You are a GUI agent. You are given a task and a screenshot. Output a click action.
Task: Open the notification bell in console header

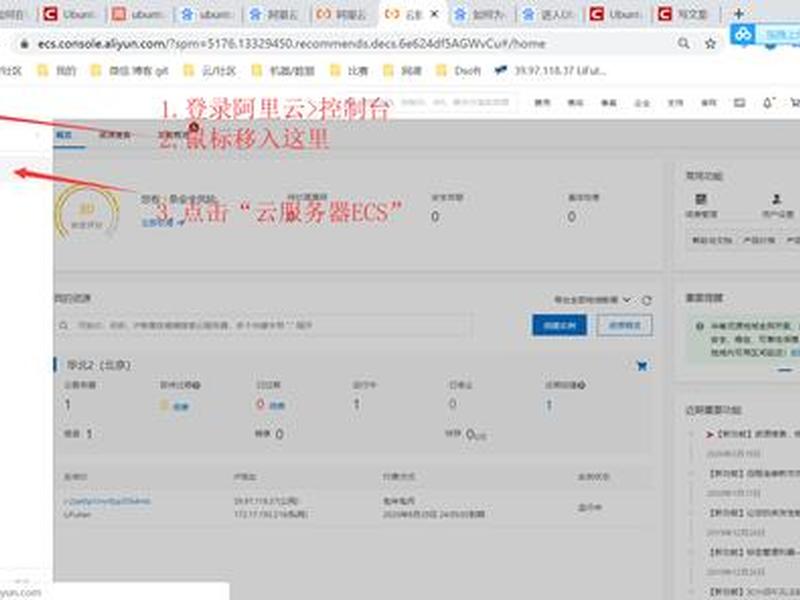(x=768, y=103)
